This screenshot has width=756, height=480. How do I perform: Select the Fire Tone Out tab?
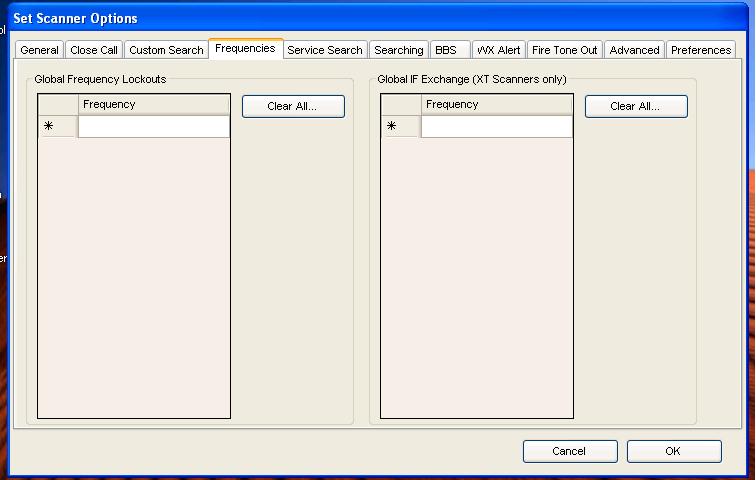click(x=565, y=50)
